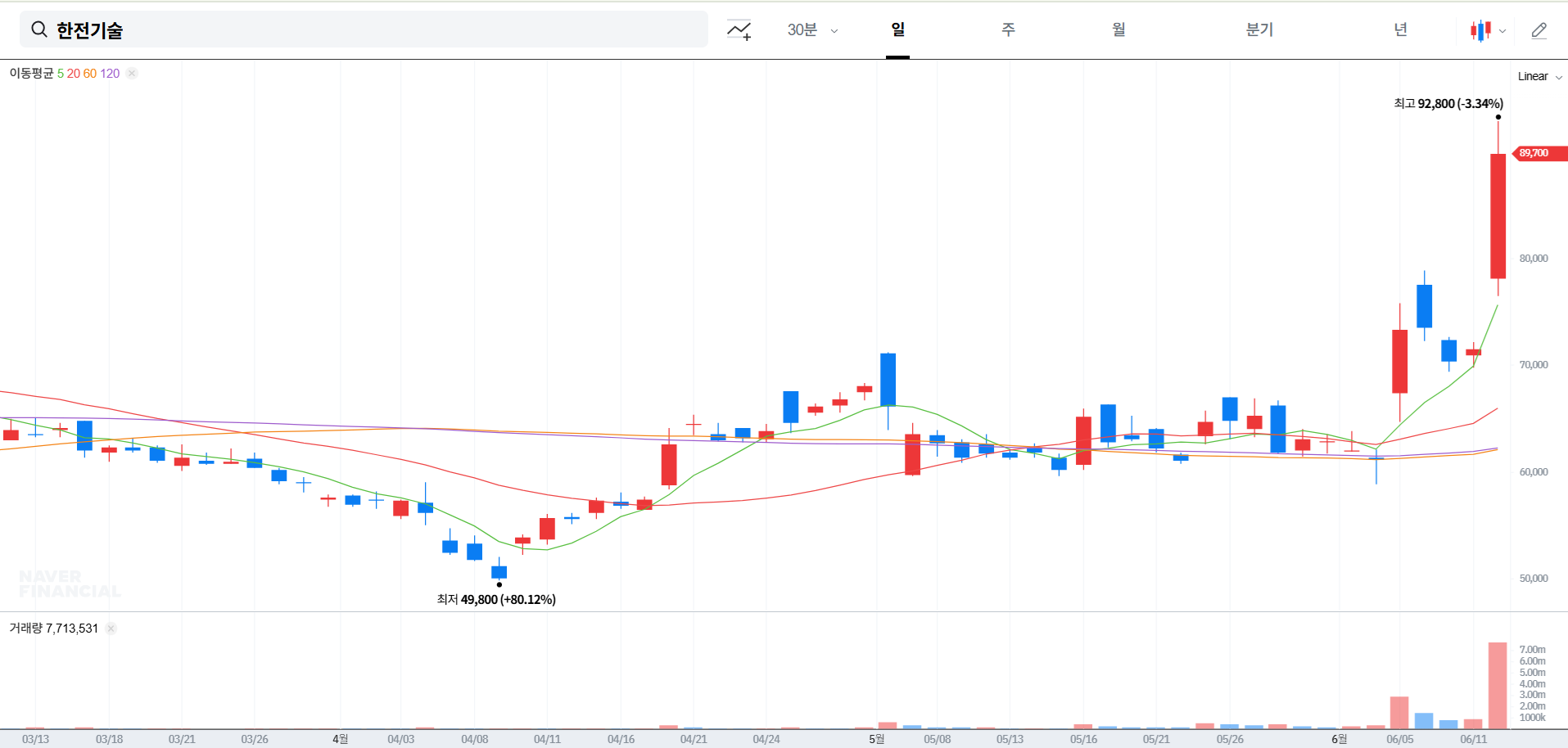
Task: Click the 05/16 date axis label
Action: pos(1083,739)
